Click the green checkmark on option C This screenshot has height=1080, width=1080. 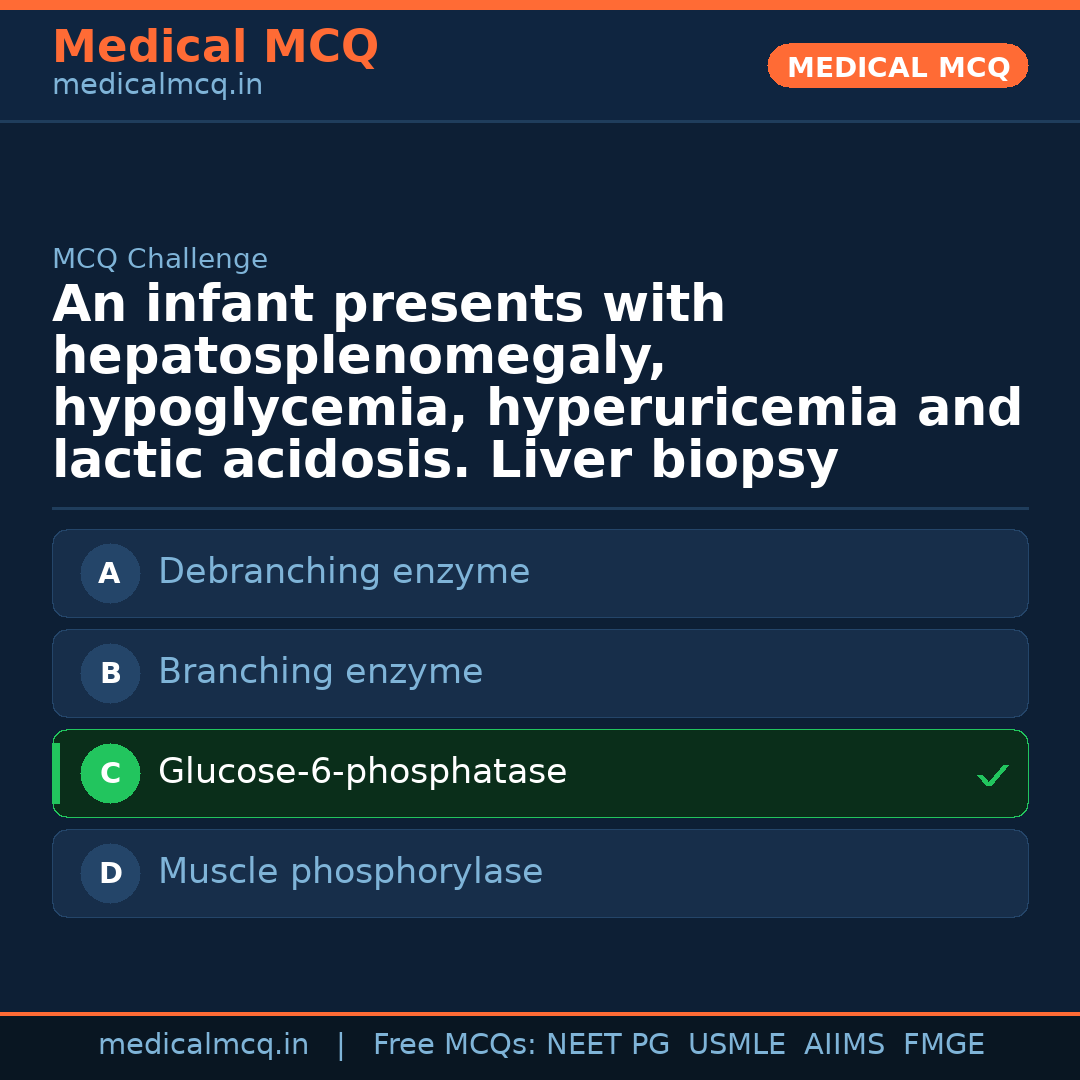pos(992,775)
